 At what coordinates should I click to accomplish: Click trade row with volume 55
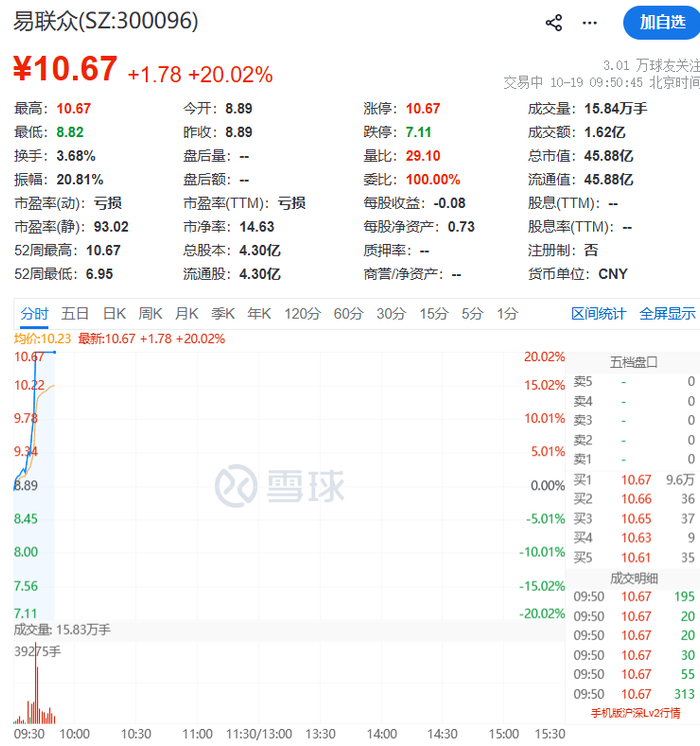[633, 675]
